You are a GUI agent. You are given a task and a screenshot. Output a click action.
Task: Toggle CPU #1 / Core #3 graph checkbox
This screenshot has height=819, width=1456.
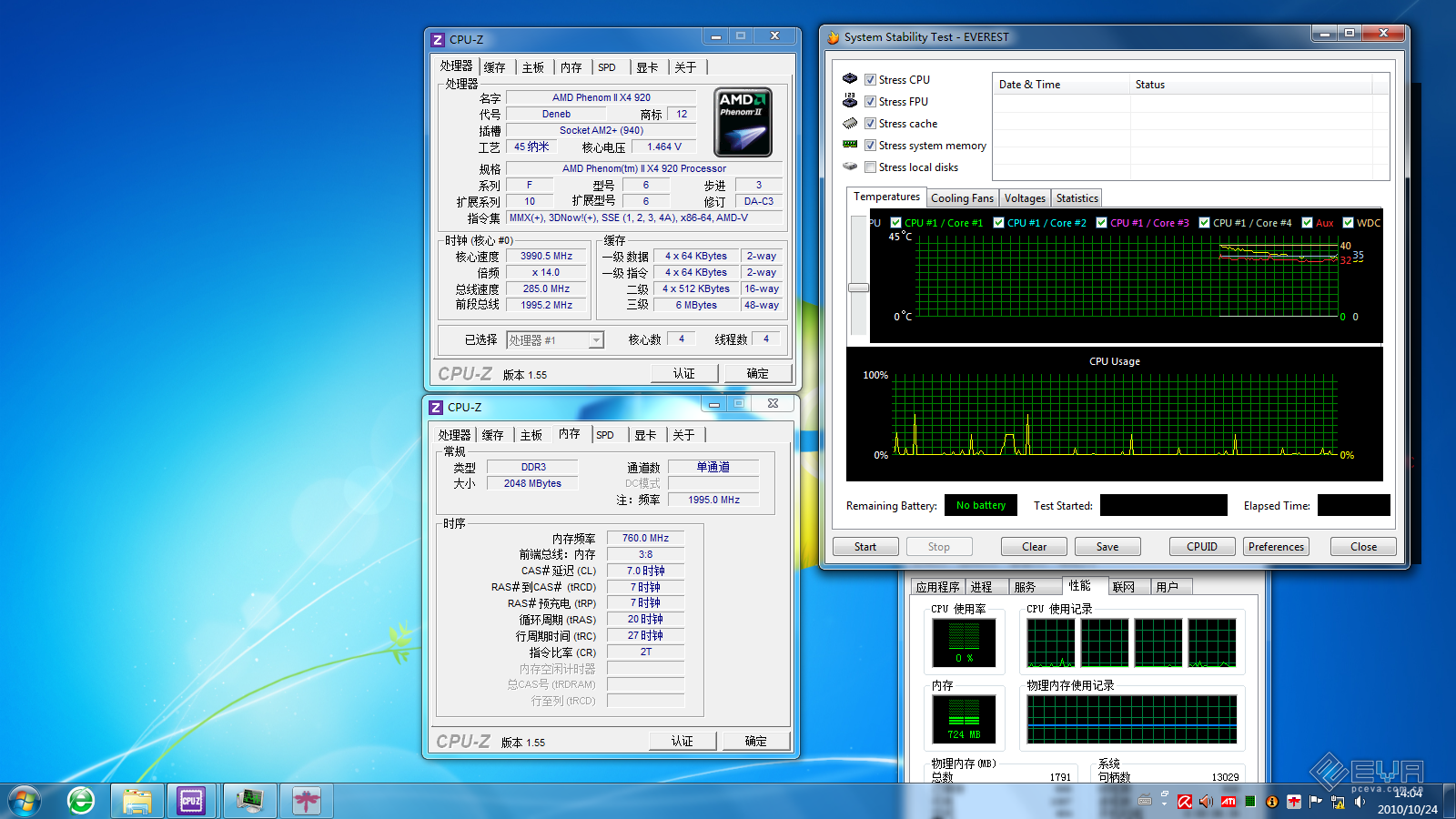point(1101,223)
